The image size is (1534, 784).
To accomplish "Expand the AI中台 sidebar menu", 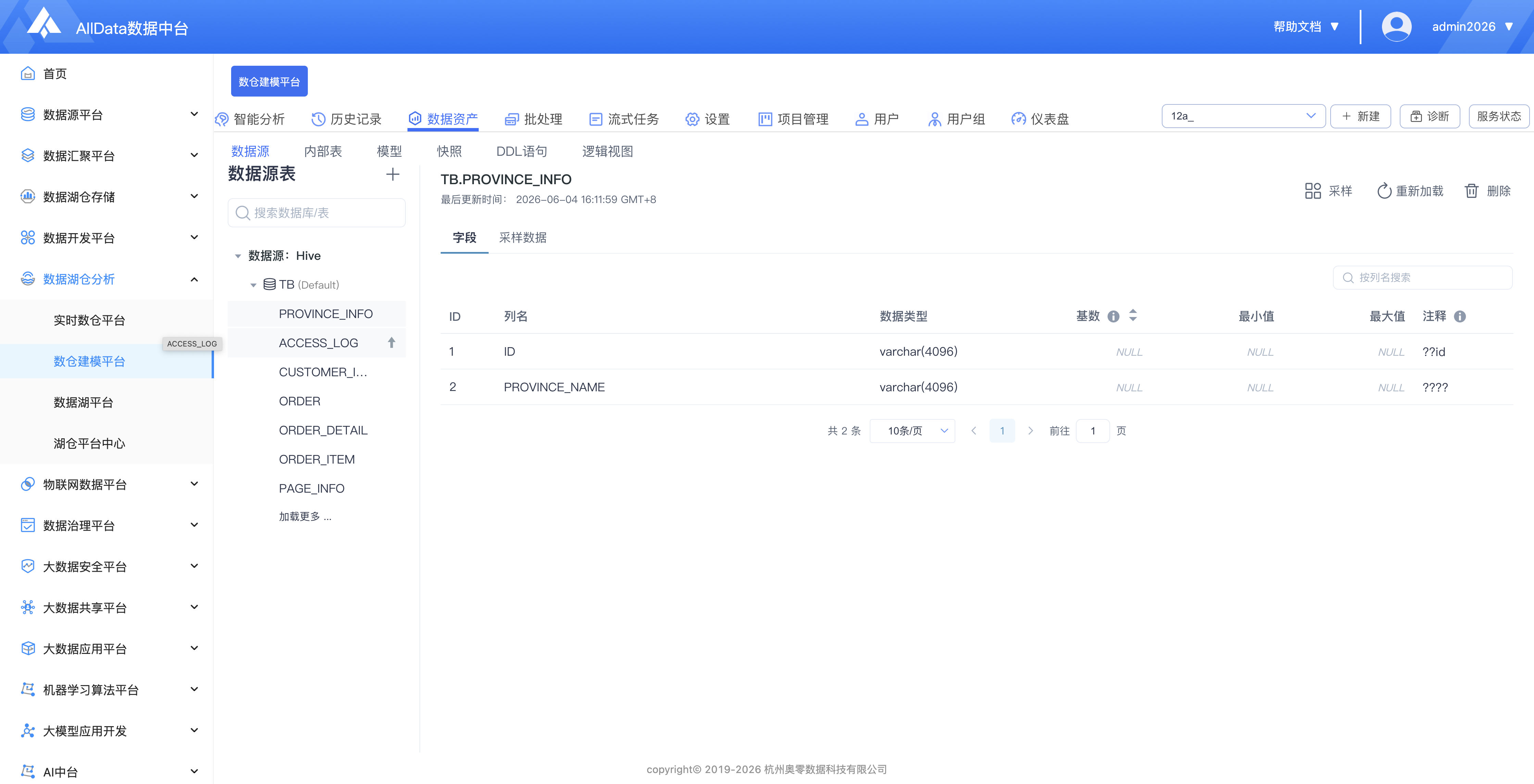I will [193, 771].
